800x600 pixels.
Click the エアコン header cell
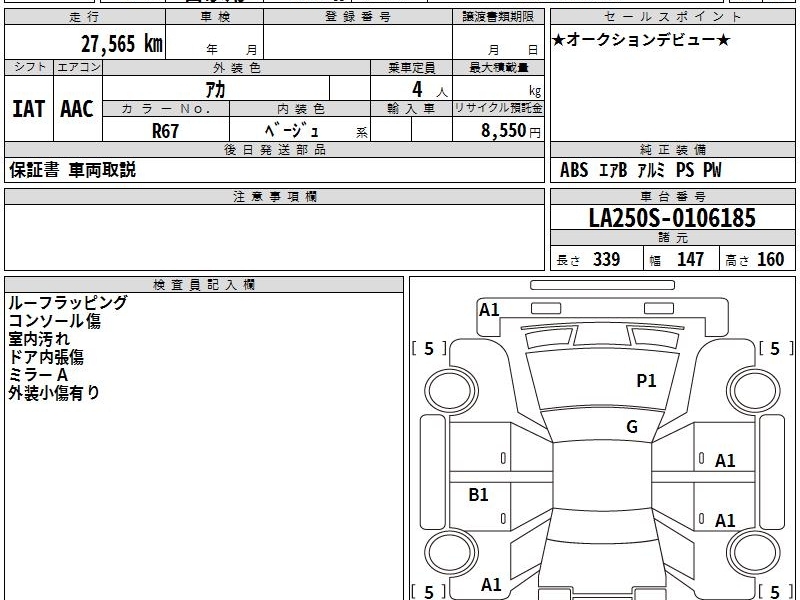78,67
